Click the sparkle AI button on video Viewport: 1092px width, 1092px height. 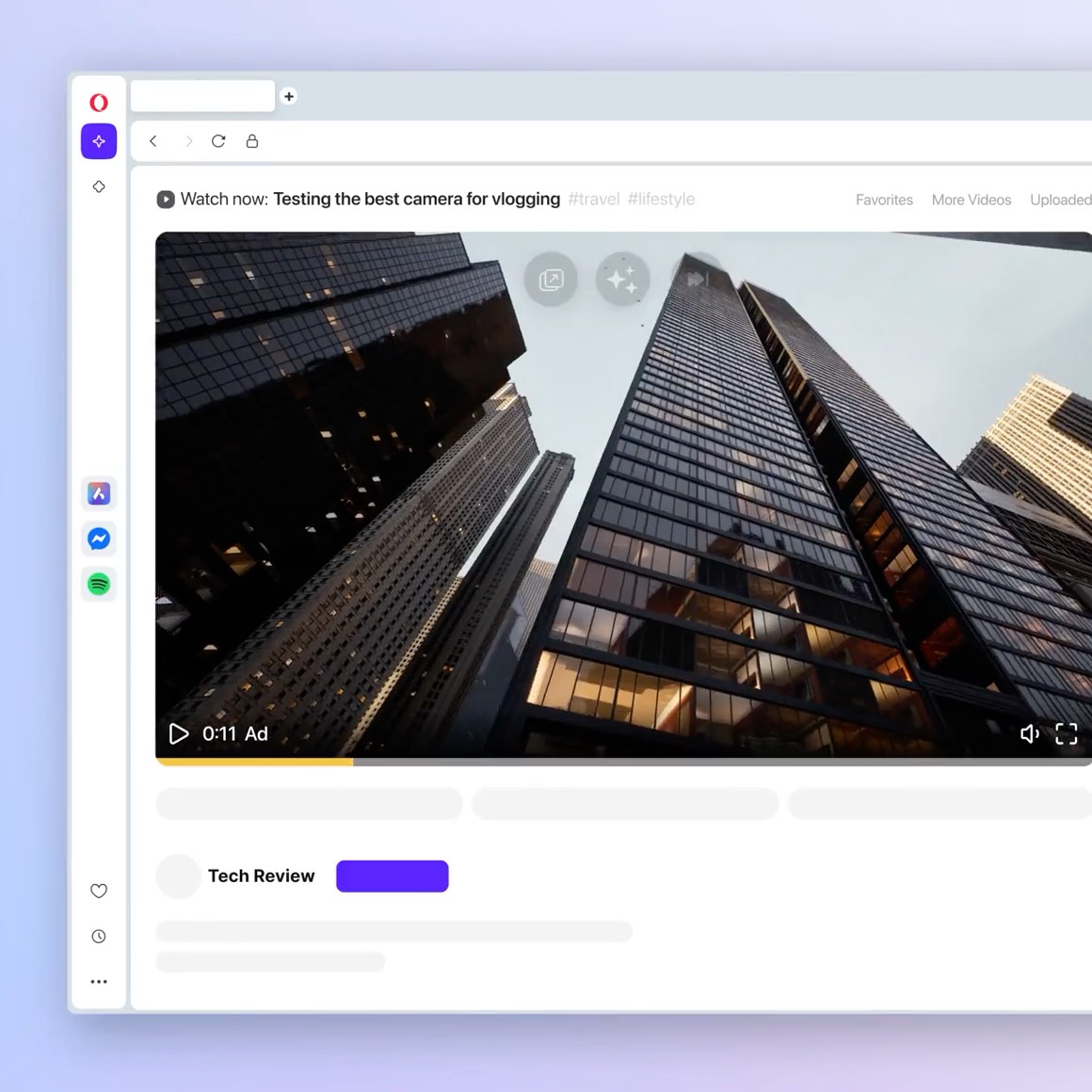pos(622,280)
